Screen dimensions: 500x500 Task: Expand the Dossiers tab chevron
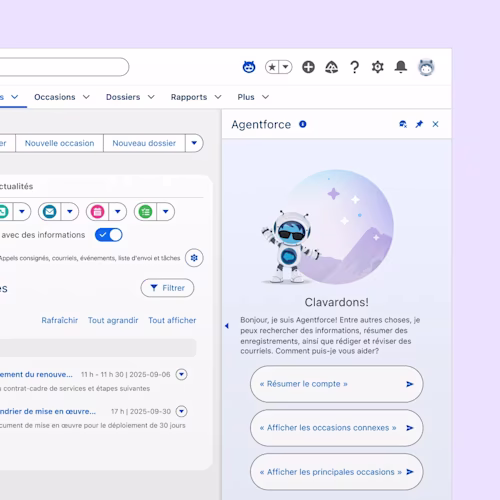tap(151, 97)
